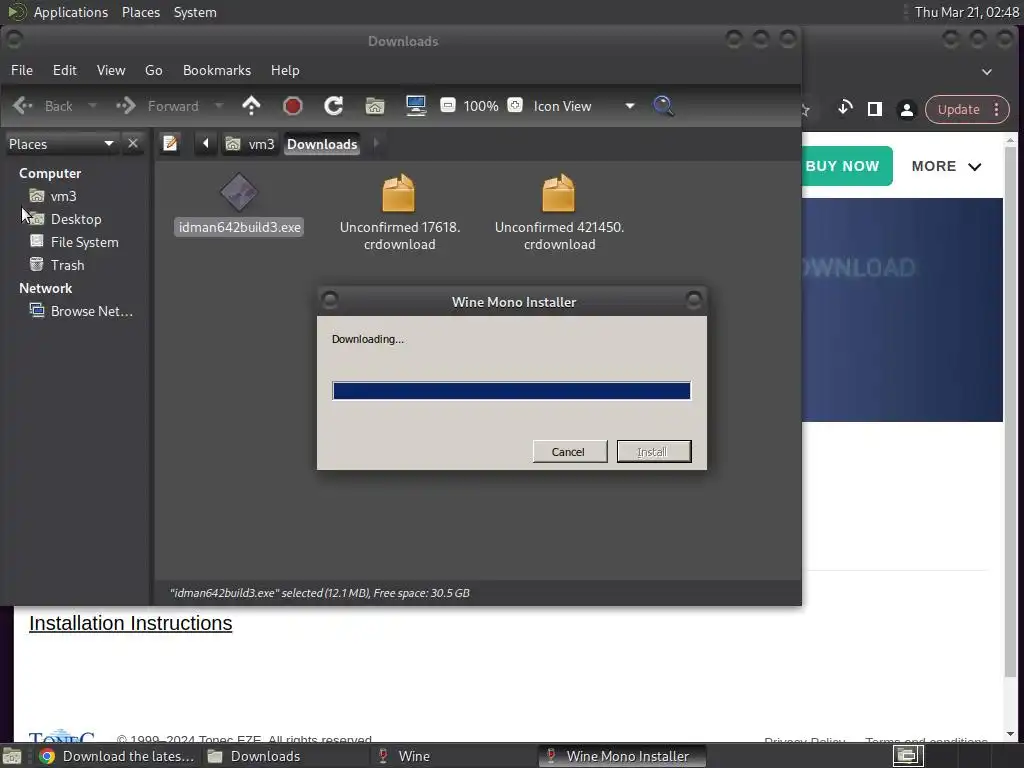
Task: Open the Back history dropdown arrow
Action: pos(92,106)
